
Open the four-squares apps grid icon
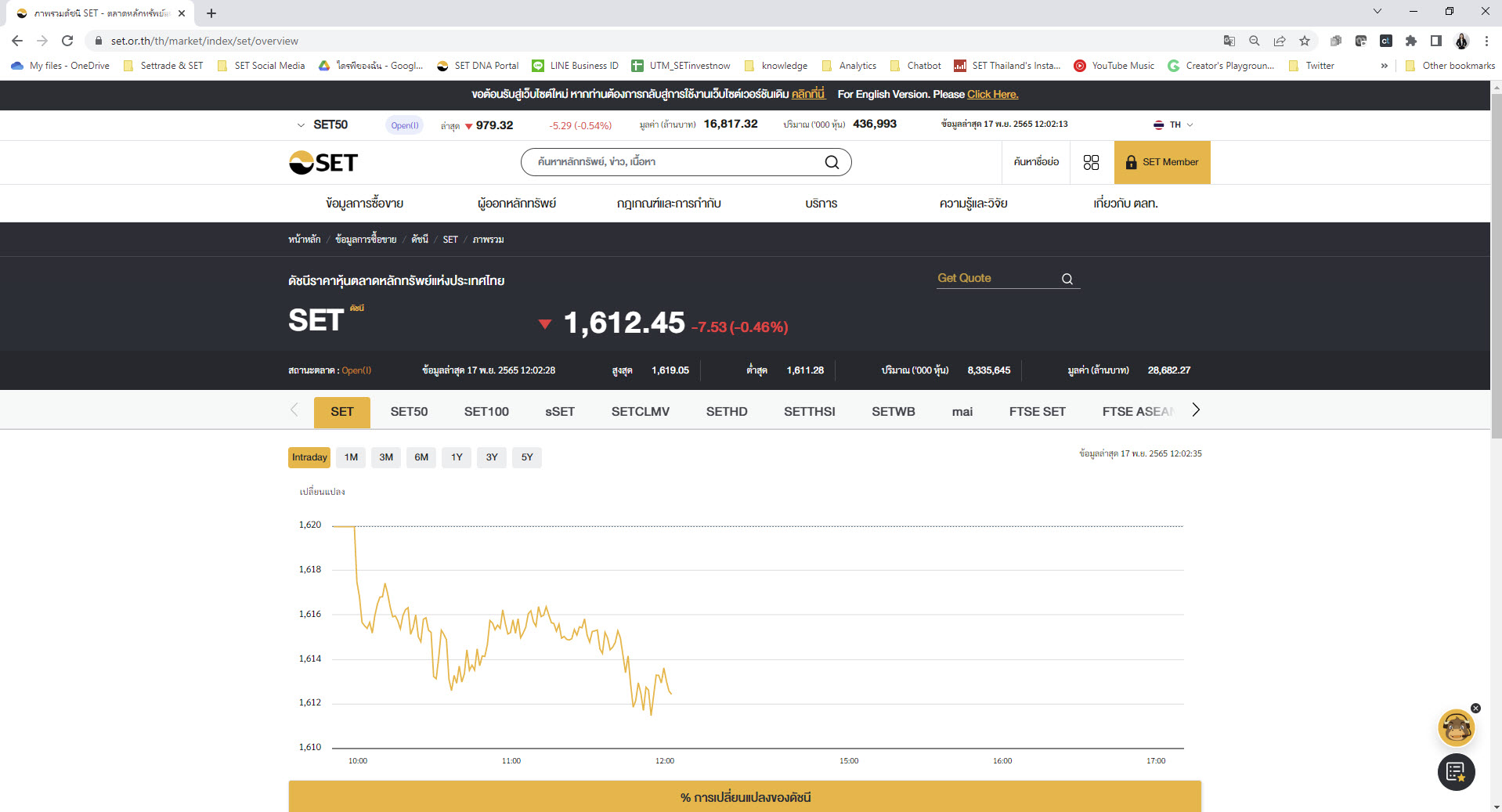click(1091, 162)
